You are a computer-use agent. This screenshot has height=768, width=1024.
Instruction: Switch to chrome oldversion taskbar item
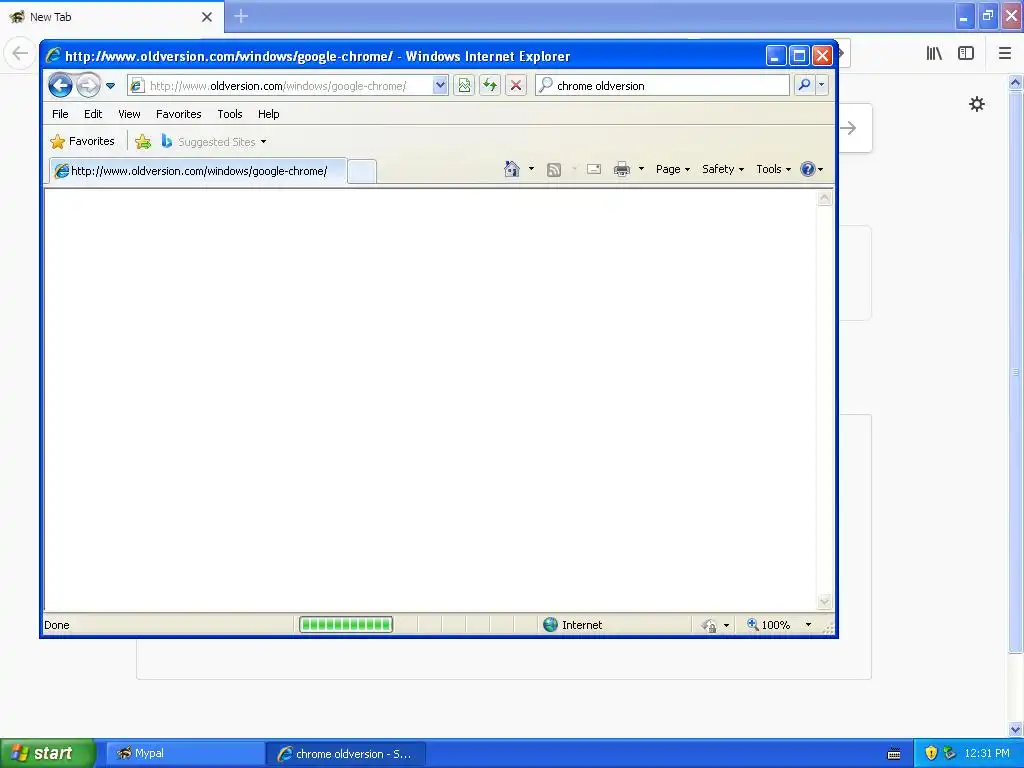pos(346,754)
